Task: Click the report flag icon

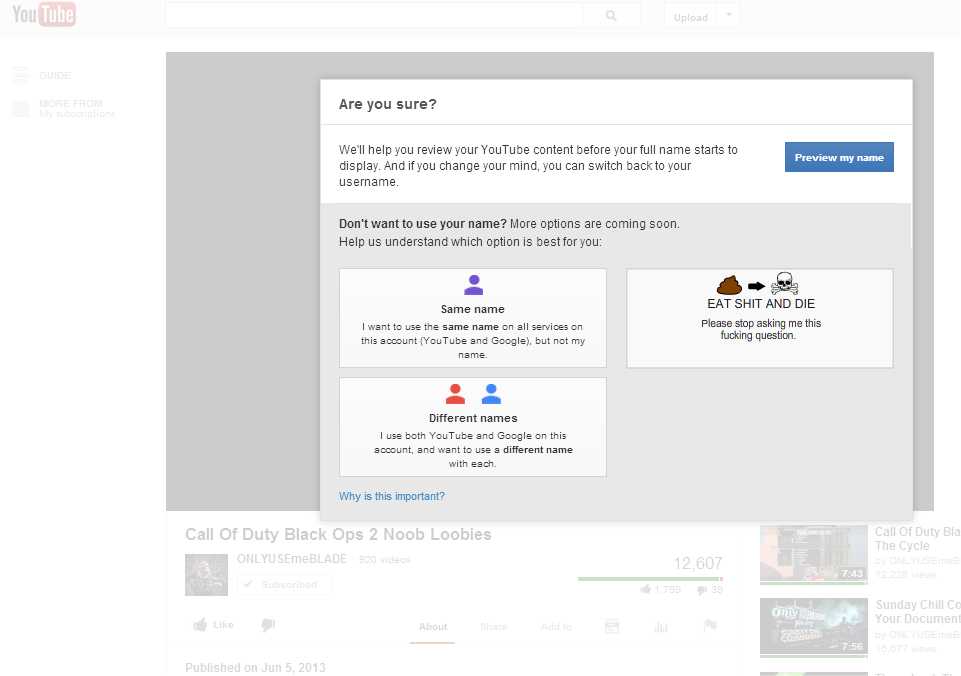Action: (x=710, y=626)
